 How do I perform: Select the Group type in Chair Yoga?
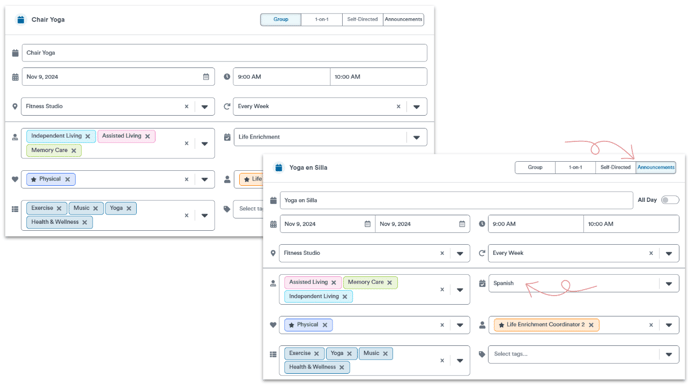pos(281,19)
